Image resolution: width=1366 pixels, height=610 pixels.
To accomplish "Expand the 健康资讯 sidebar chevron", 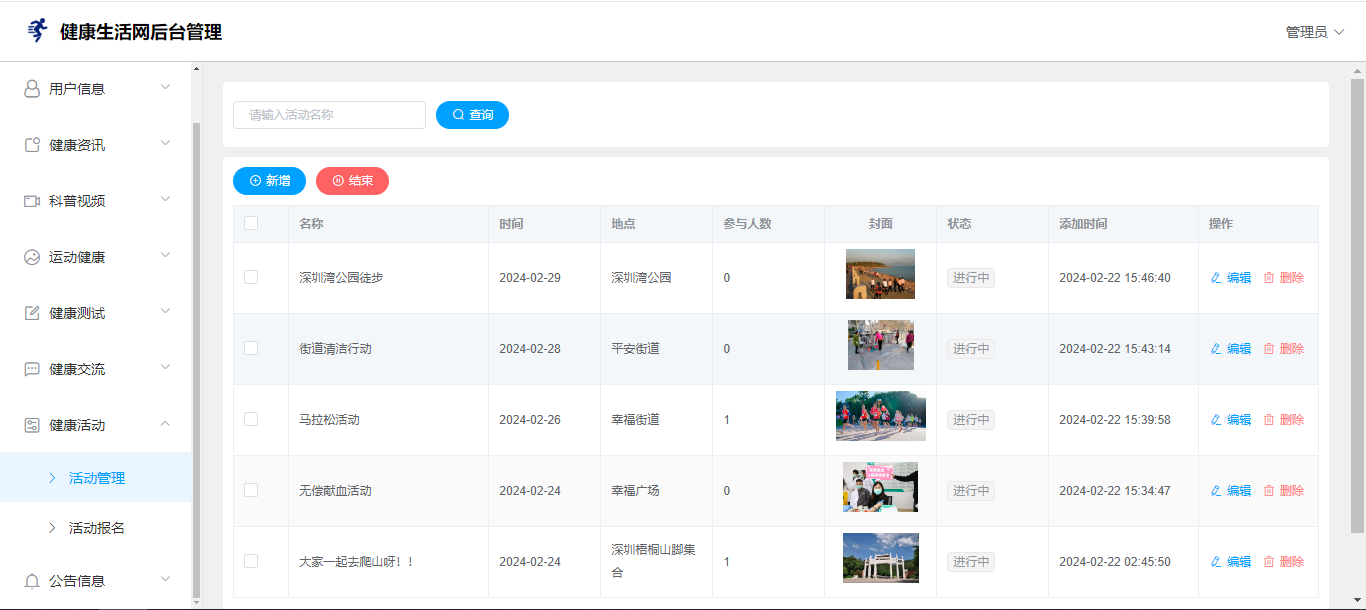I will pyautogui.click(x=166, y=144).
